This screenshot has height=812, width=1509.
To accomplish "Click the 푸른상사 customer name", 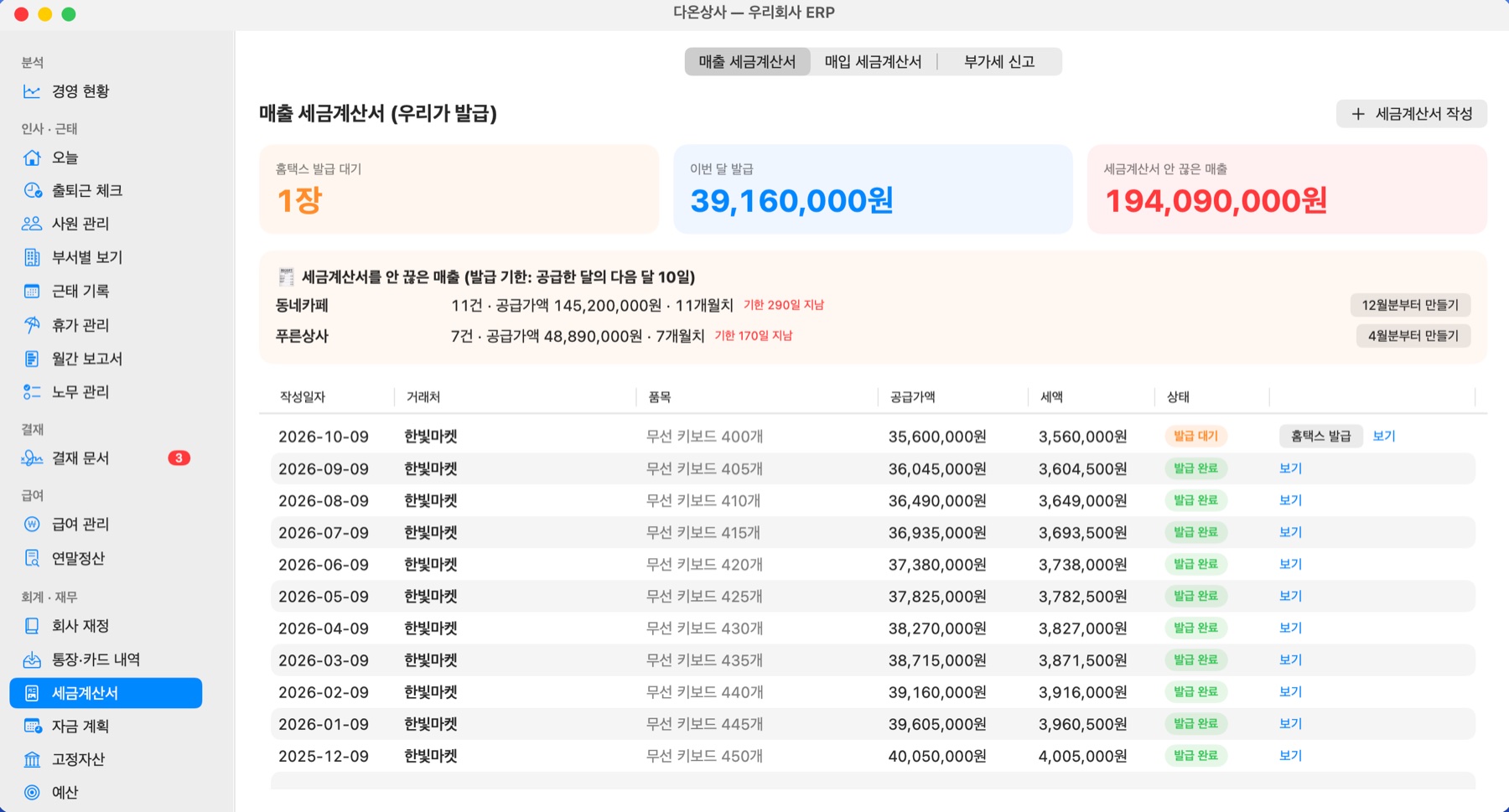I will click(x=302, y=336).
